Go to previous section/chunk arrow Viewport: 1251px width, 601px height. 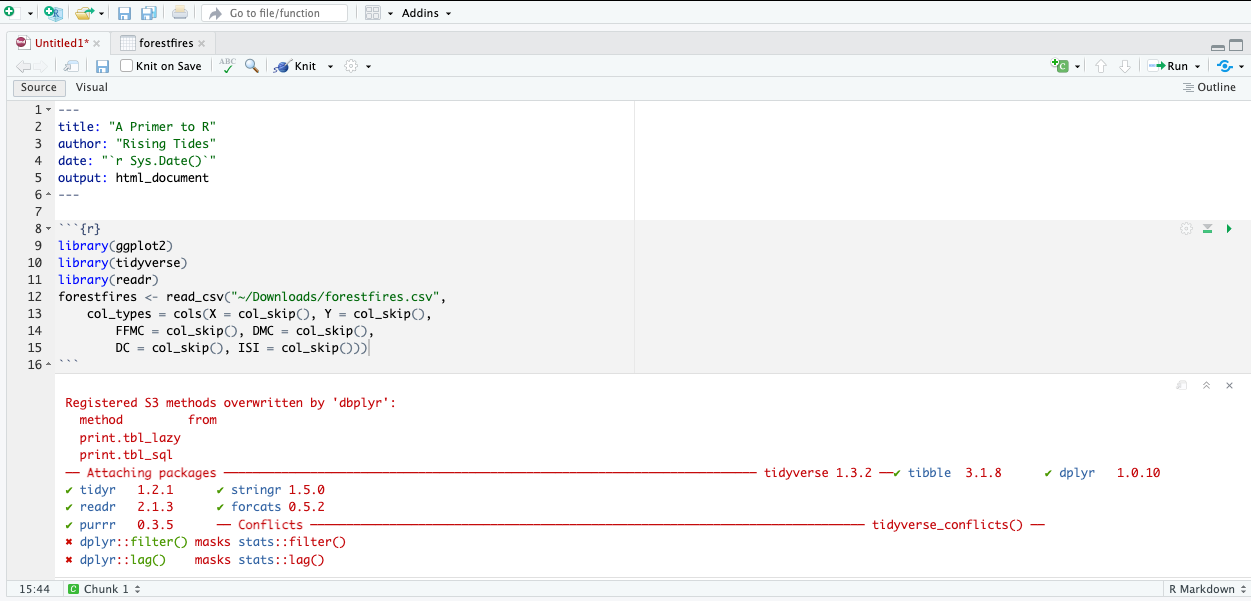tap(1102, 66)
